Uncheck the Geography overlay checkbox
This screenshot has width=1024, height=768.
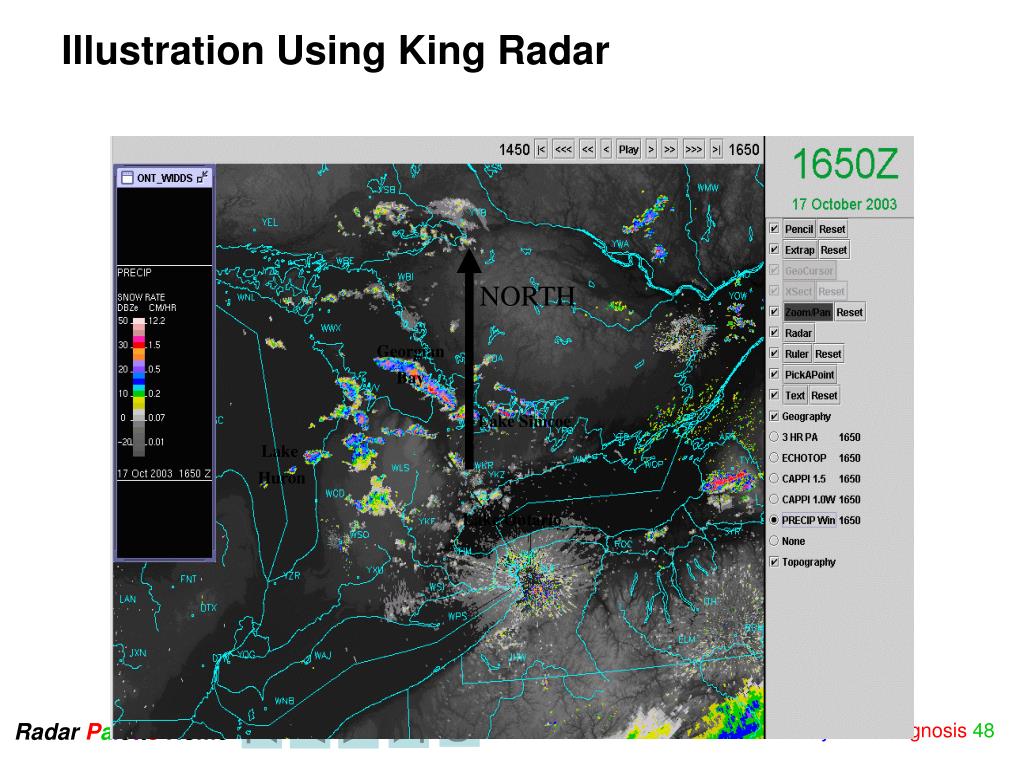click(x=774, y=416)
